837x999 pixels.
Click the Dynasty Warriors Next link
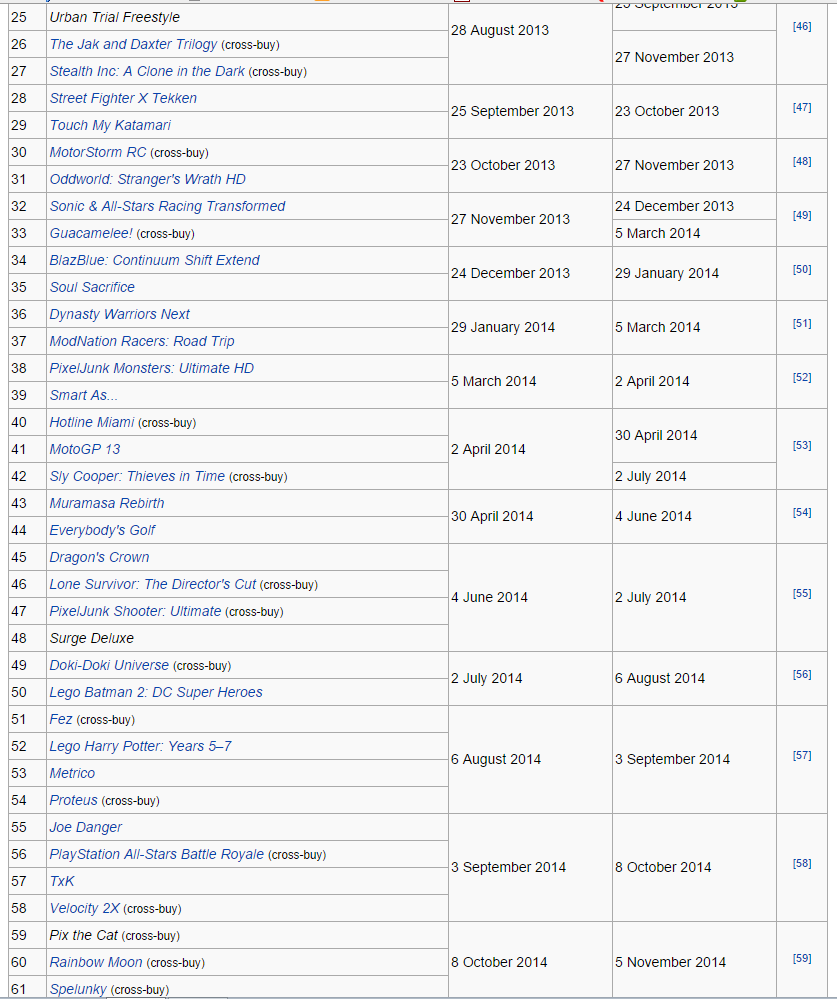coord(120,314)
